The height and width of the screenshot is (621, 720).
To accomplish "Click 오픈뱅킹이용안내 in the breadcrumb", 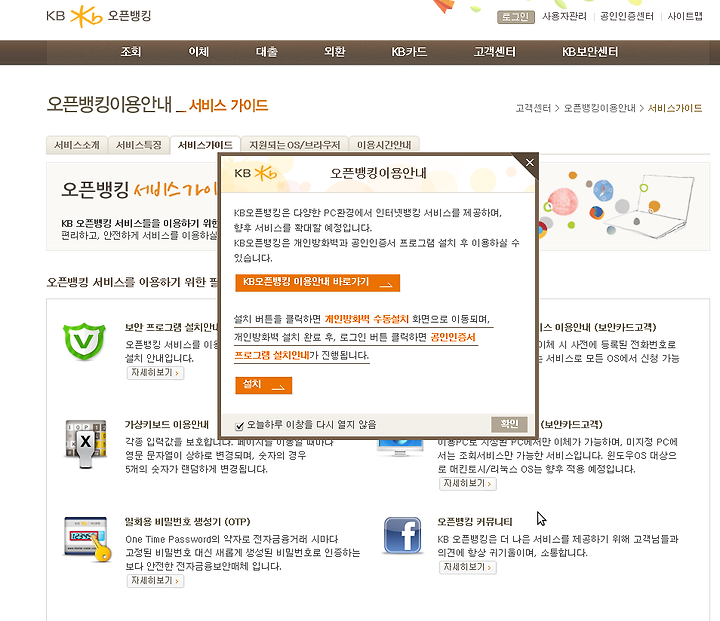I will click(600, 108).
